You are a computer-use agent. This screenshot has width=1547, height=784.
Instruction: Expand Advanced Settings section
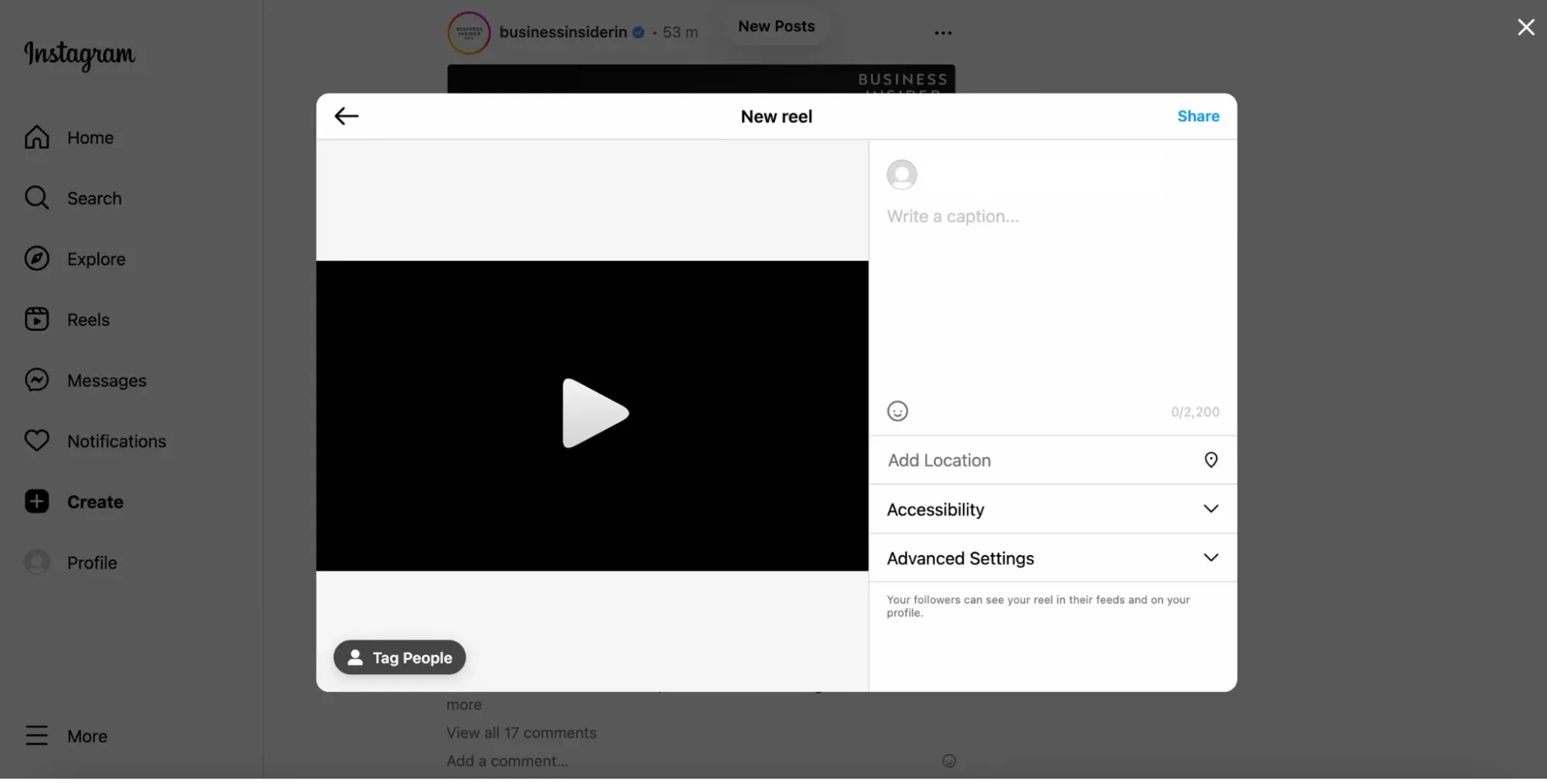1052,558
